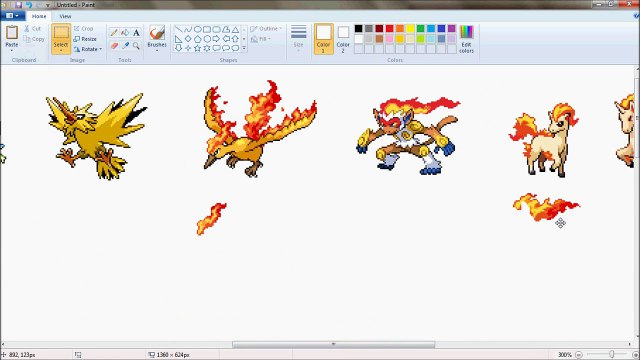Expand the Select dropdown arrow
Image resolution: width=640 pixels, height=360 pixels.
click(61, 51)
